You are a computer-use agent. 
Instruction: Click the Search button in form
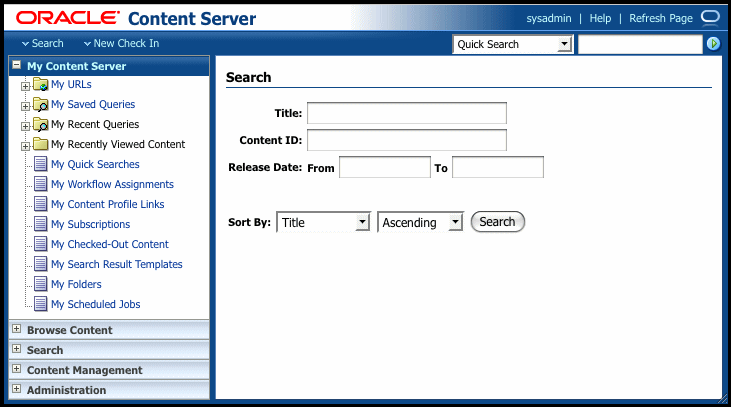click(x=497, y=222)
